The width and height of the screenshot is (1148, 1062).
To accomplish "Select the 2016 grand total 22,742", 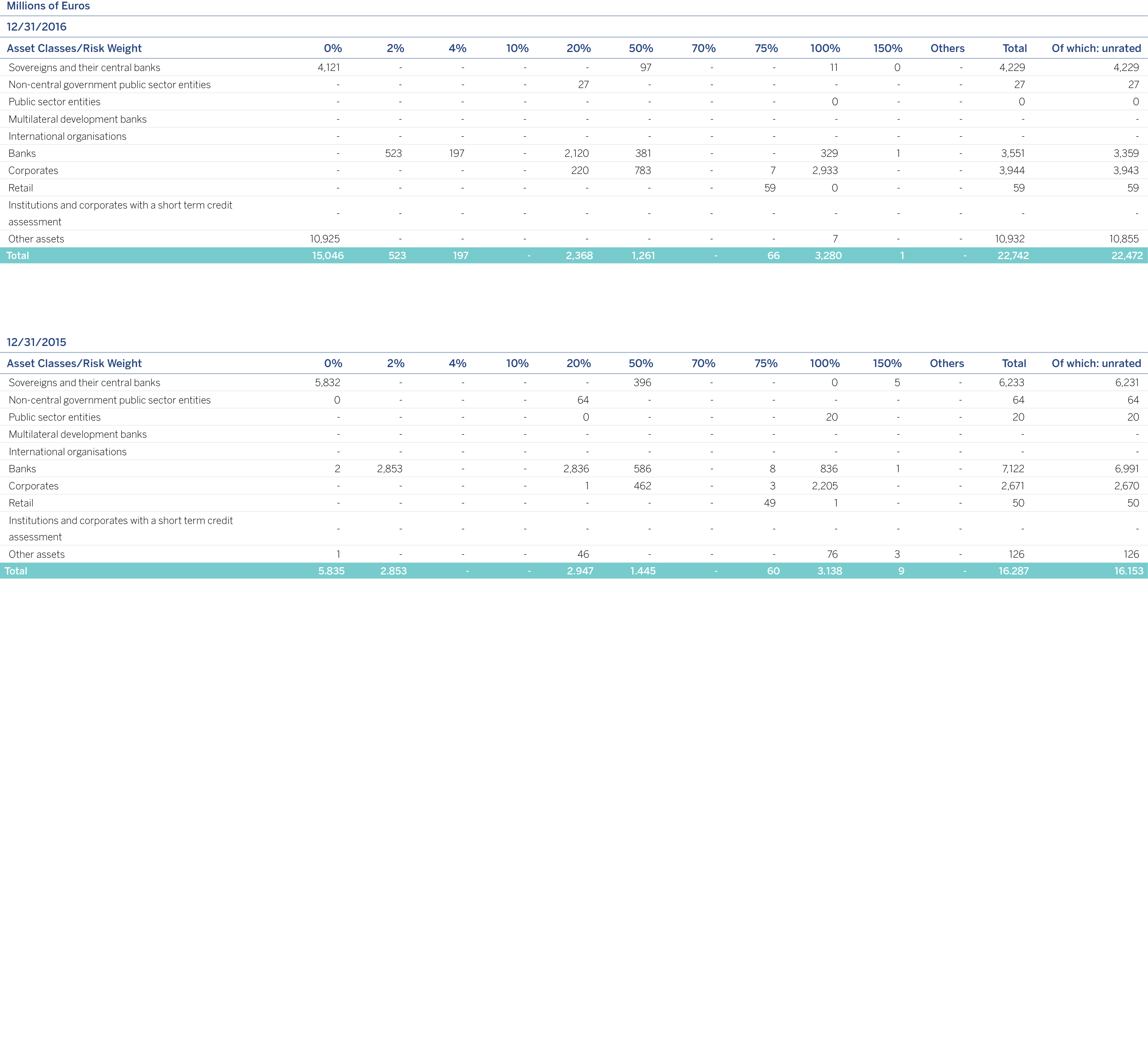I will tap(1013, 256).
